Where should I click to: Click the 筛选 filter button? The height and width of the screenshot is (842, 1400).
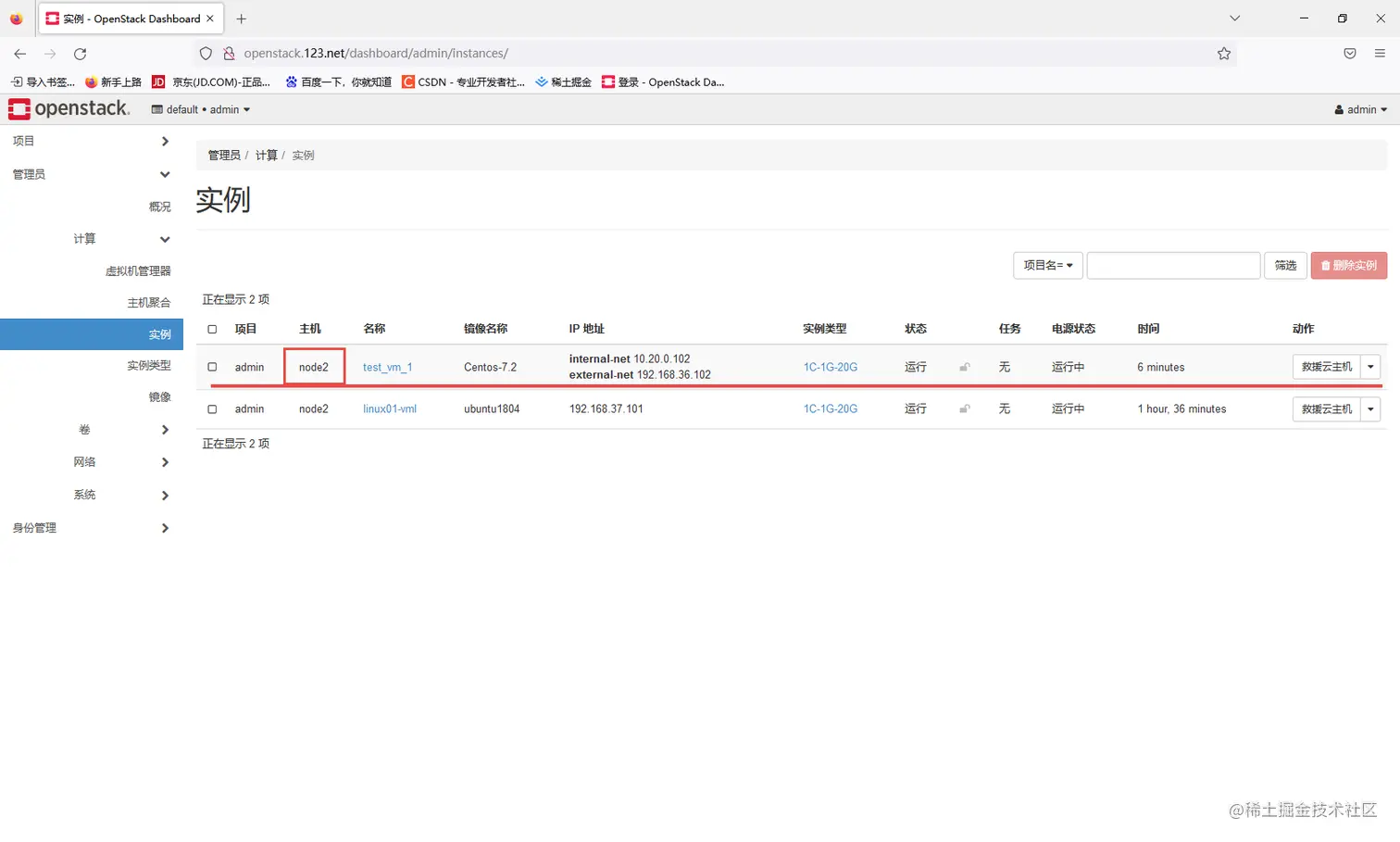[x=1285, y=266]
